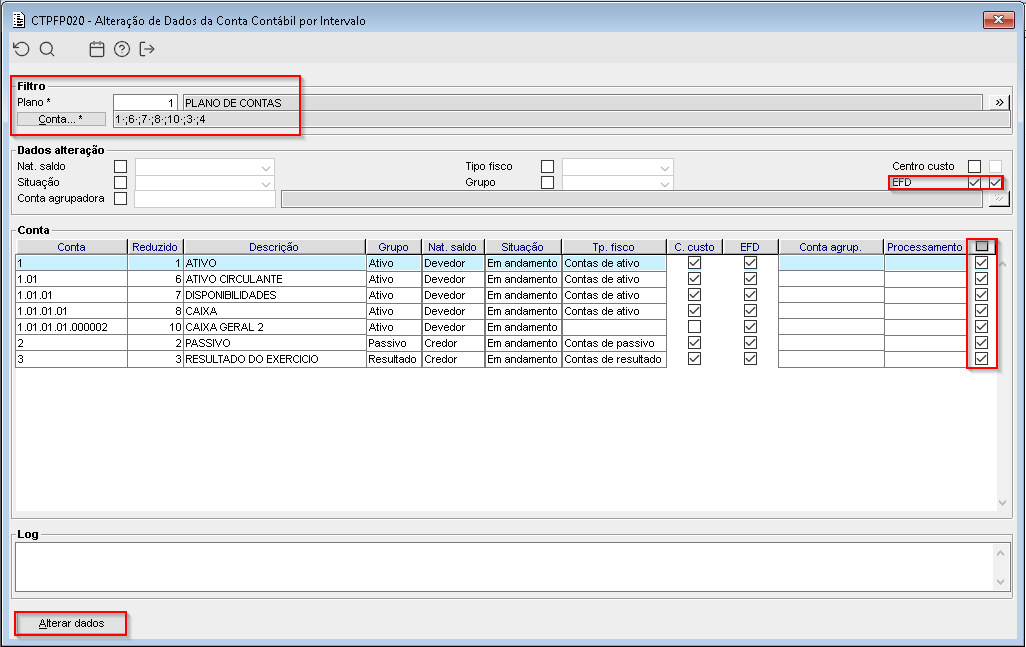Toggle C. custo checkbox for ATIVO CIRCULANTE
Image resolution: width=1026 pixels, height=647 pixels.
pyautogui.click(x=694, y=279)
